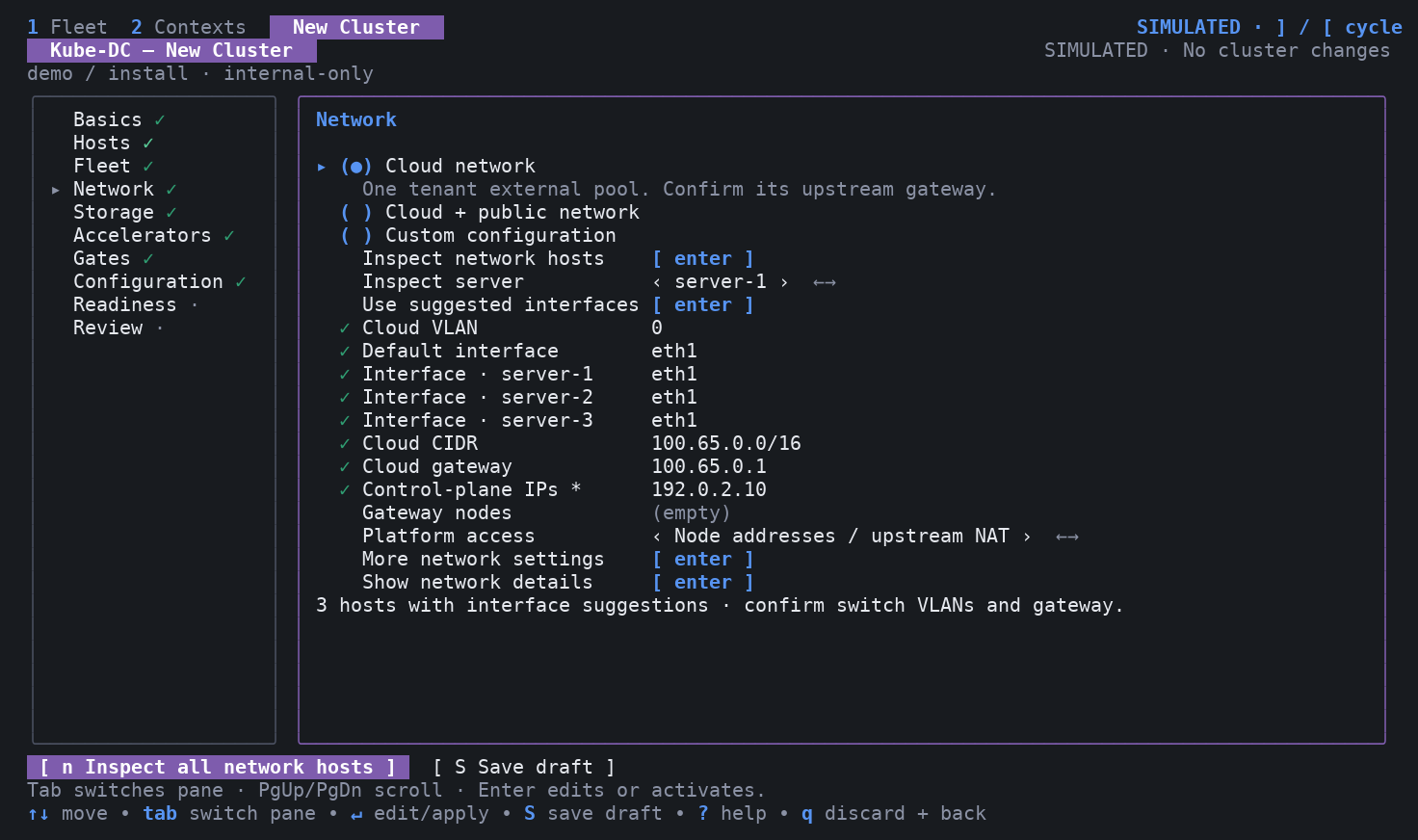Edit the Cloud VLAN value 0
Image resolution: width=1418 pixels, height=840 pixels.
[657, 328]
